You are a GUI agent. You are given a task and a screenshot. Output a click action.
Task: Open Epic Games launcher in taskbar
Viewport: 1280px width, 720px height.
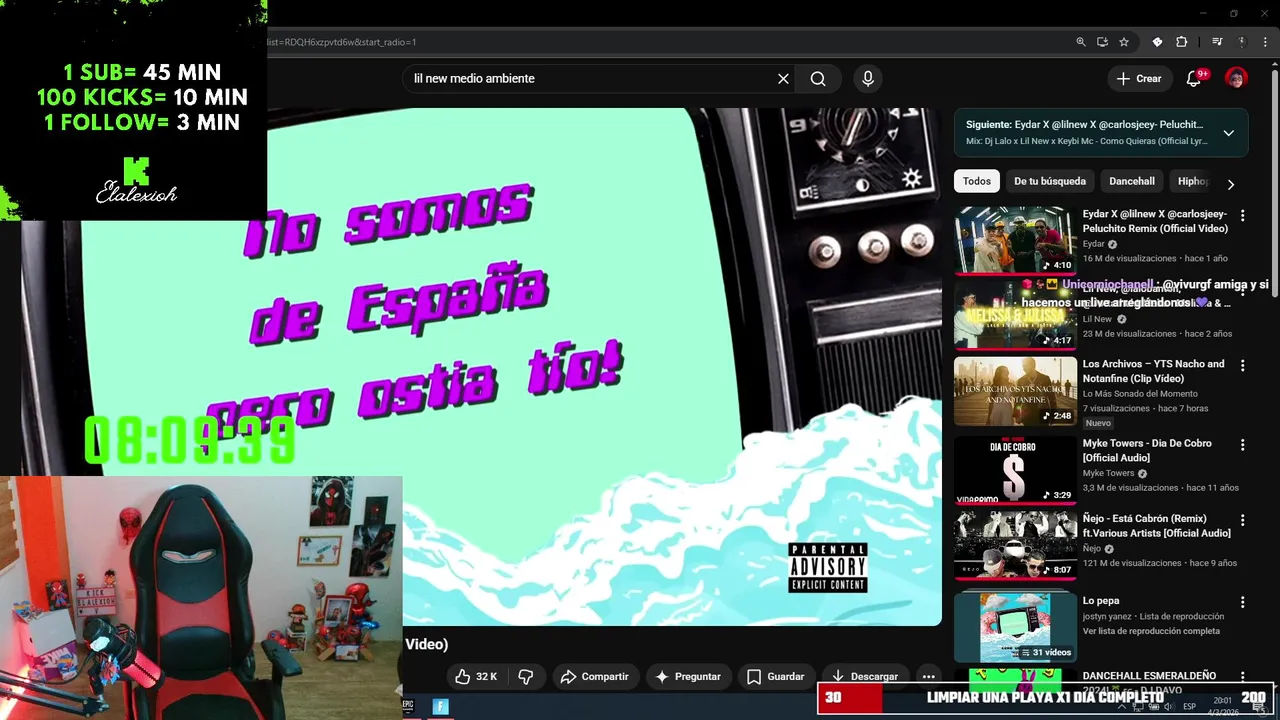[x=408, y=706]
